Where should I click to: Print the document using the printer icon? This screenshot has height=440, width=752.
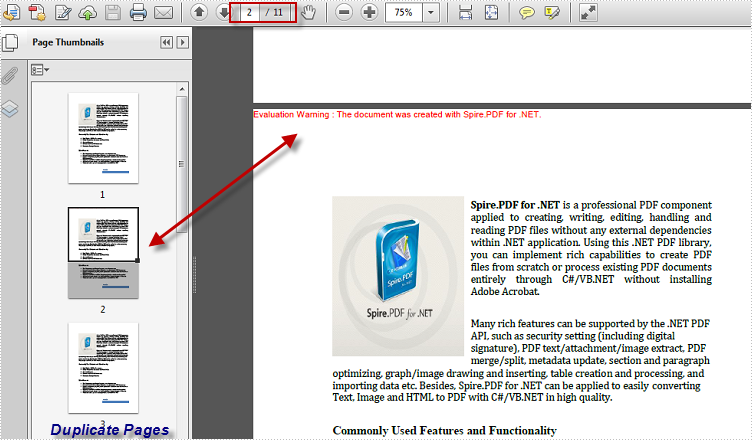click(x=138, y=12)
